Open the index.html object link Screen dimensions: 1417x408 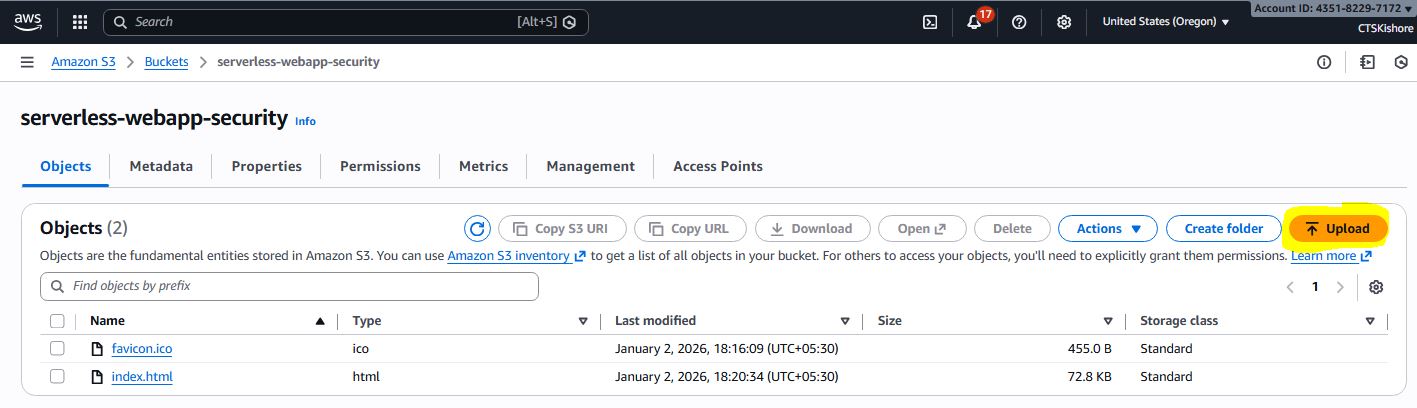click(142, 377)
